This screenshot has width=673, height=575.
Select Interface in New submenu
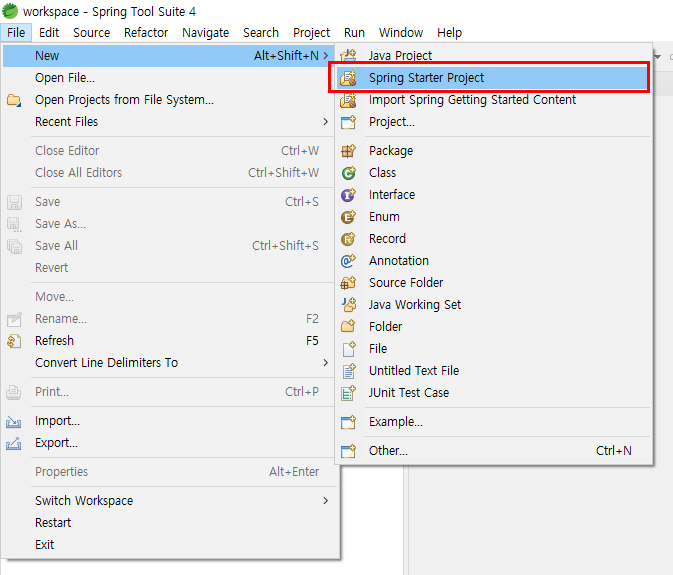(x=494, y=195)
